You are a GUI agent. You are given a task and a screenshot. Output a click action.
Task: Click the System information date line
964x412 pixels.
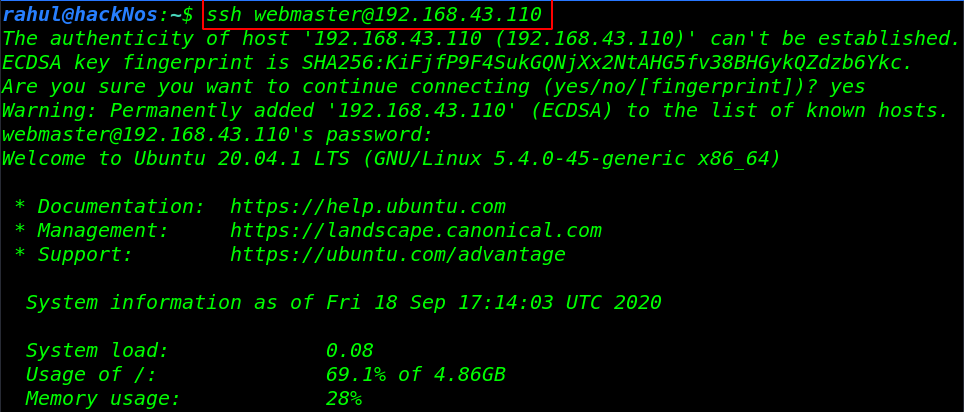[x=344, y=303]
